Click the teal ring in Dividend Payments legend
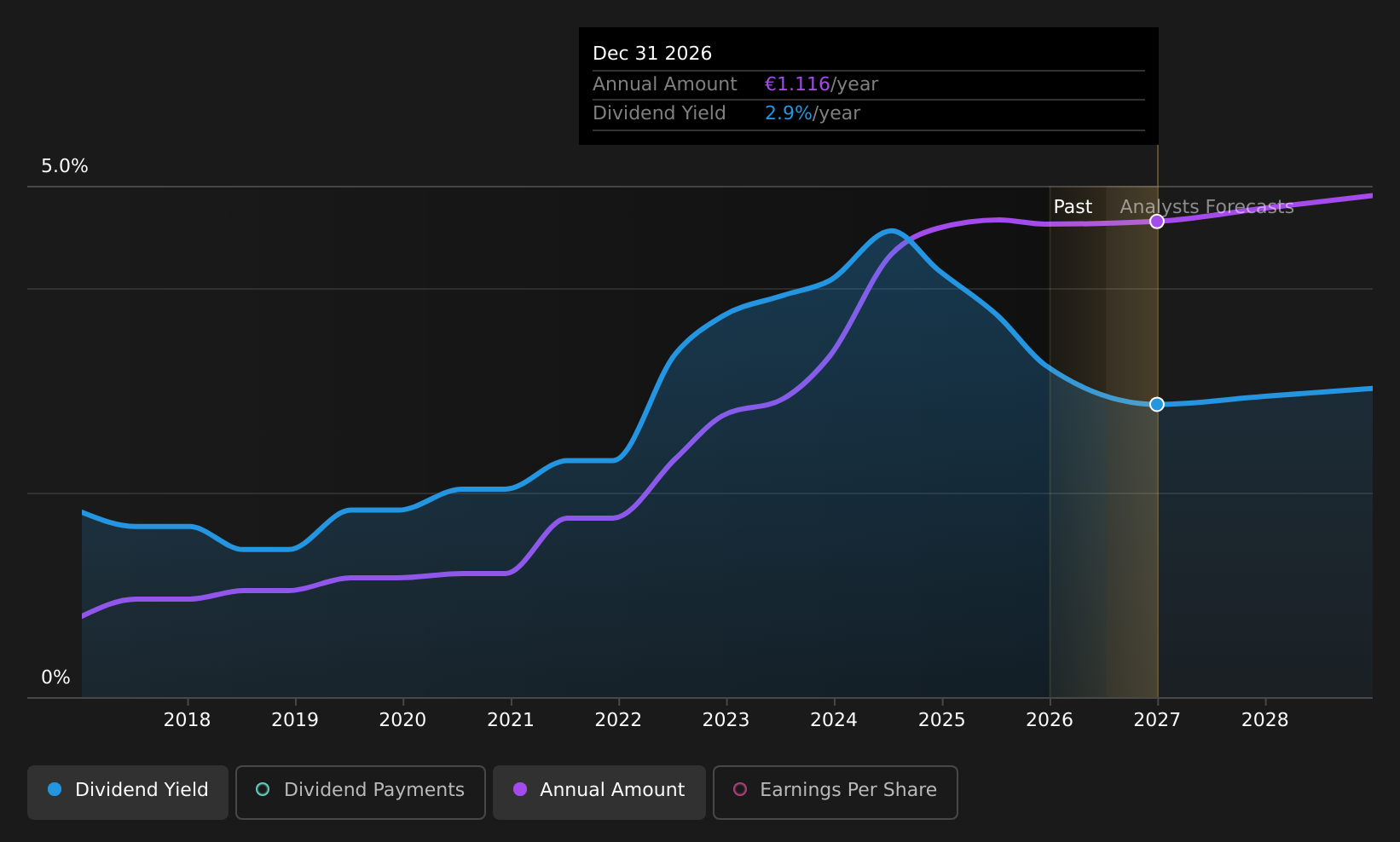1400x842 pixels. pyautogui.click(x=263, y=789)
